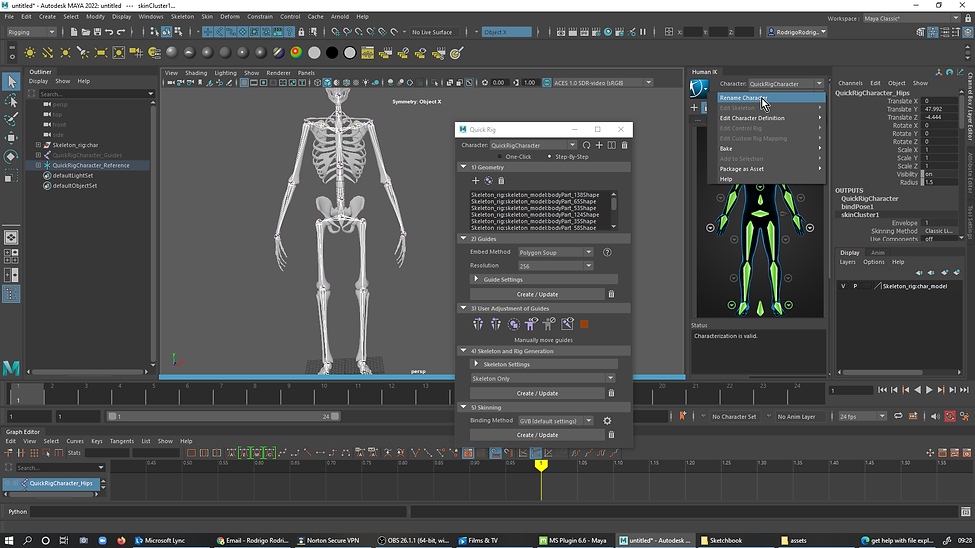Toggle V visibility of Skeleton_rig:char_model layer

click(x=843, y=286)
